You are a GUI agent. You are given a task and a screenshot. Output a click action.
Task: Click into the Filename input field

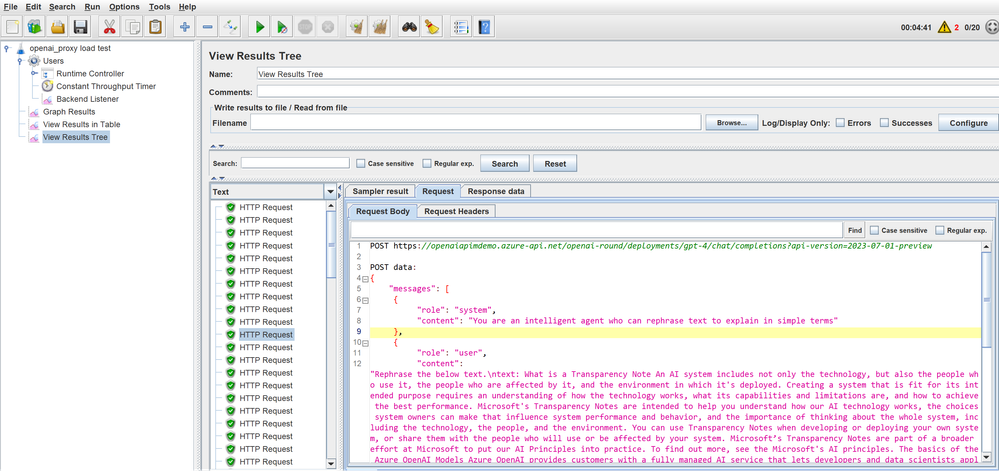(474, 123)
